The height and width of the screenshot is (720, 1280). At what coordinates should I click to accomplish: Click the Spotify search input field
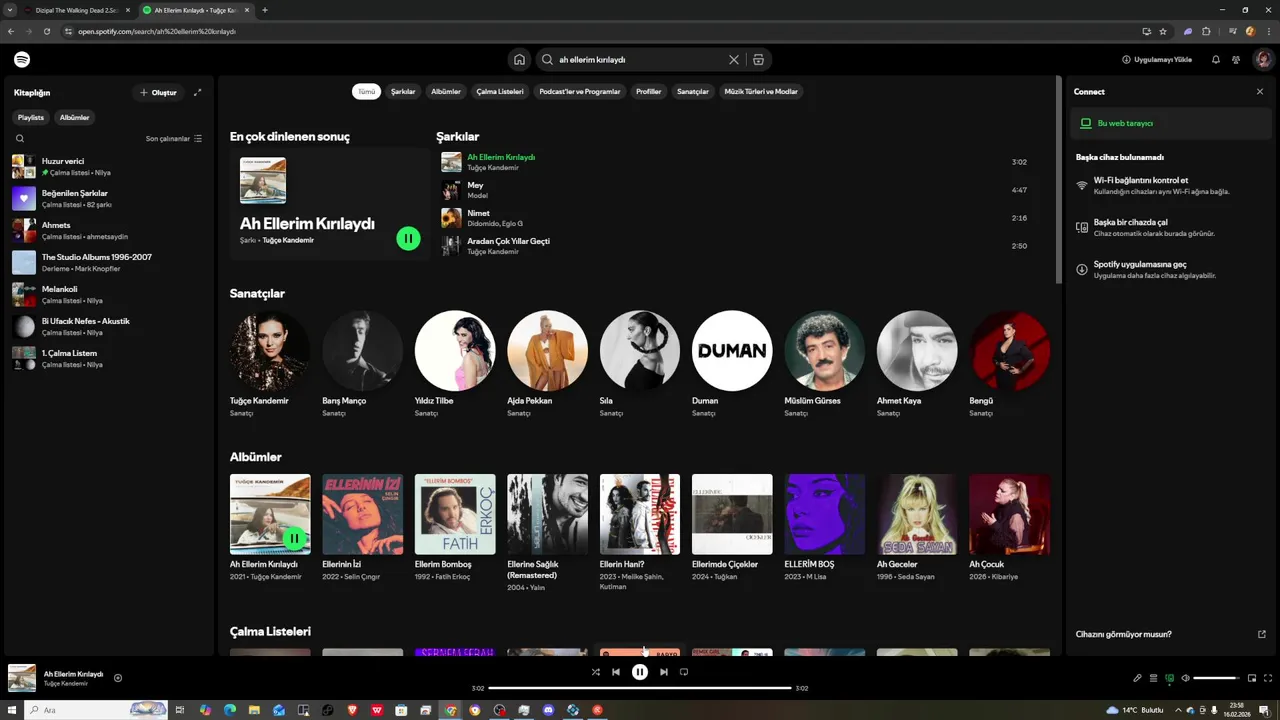[641, 59]
